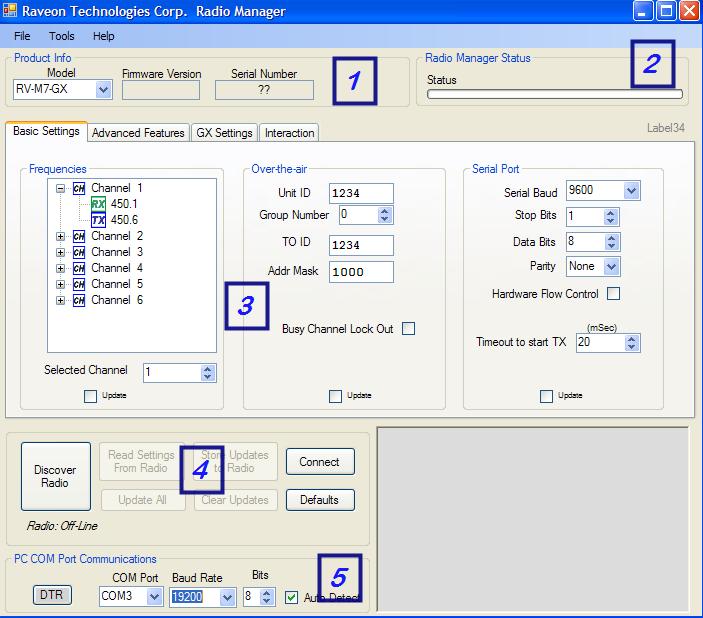Adjust the COM Bits spinner
703x618 pixels.
[x=267, y=597]
